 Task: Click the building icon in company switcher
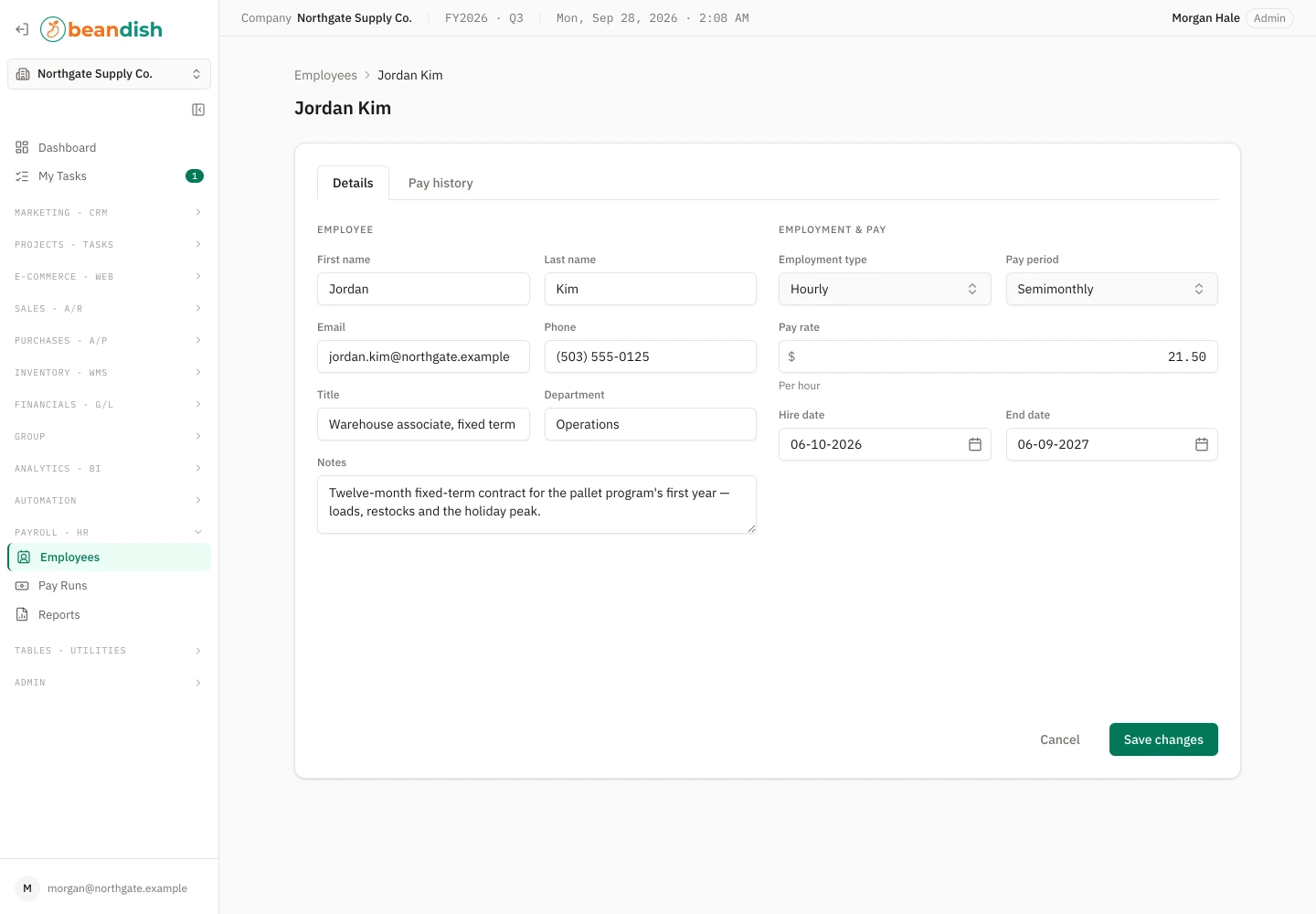(x=23, y=74)
